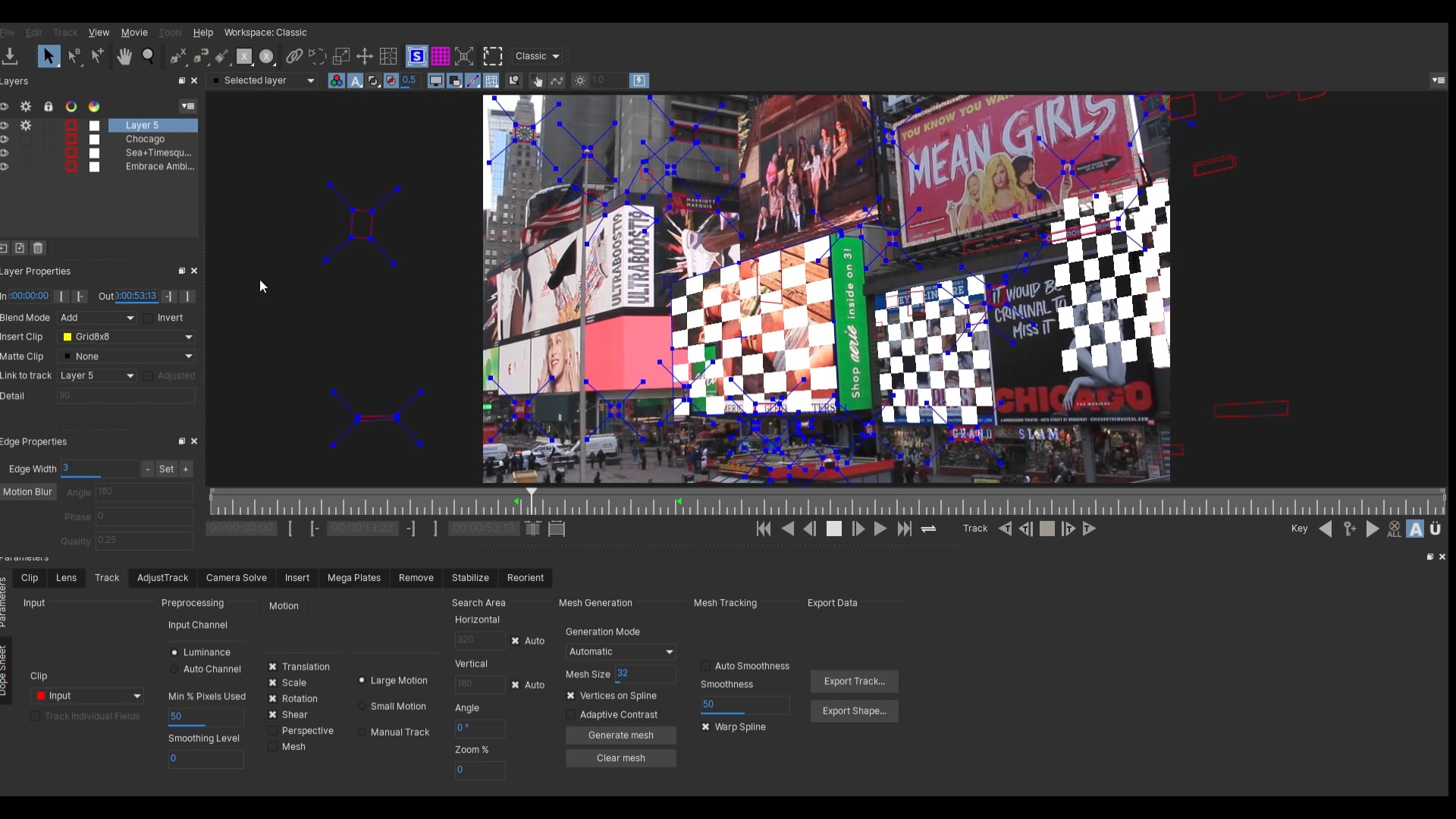Select the Pan hand tool

coord(124,56)
